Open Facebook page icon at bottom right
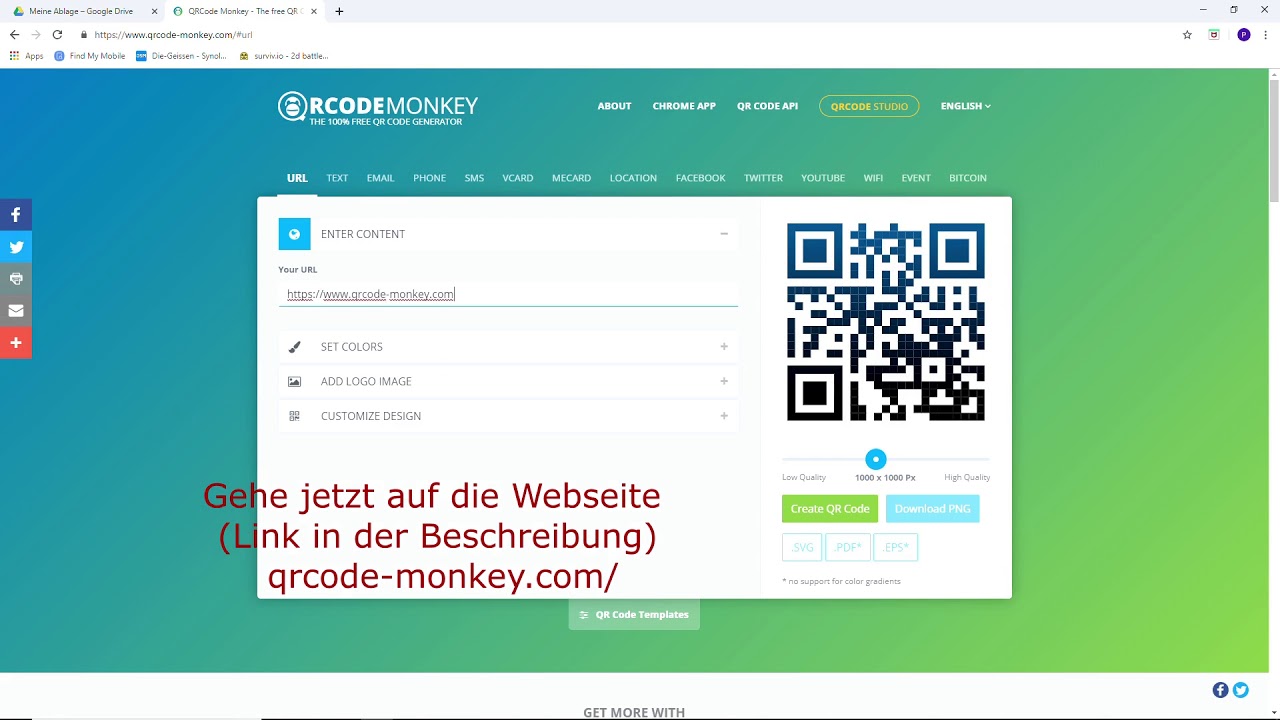The image size is (1280, 720). point(1220,690)
